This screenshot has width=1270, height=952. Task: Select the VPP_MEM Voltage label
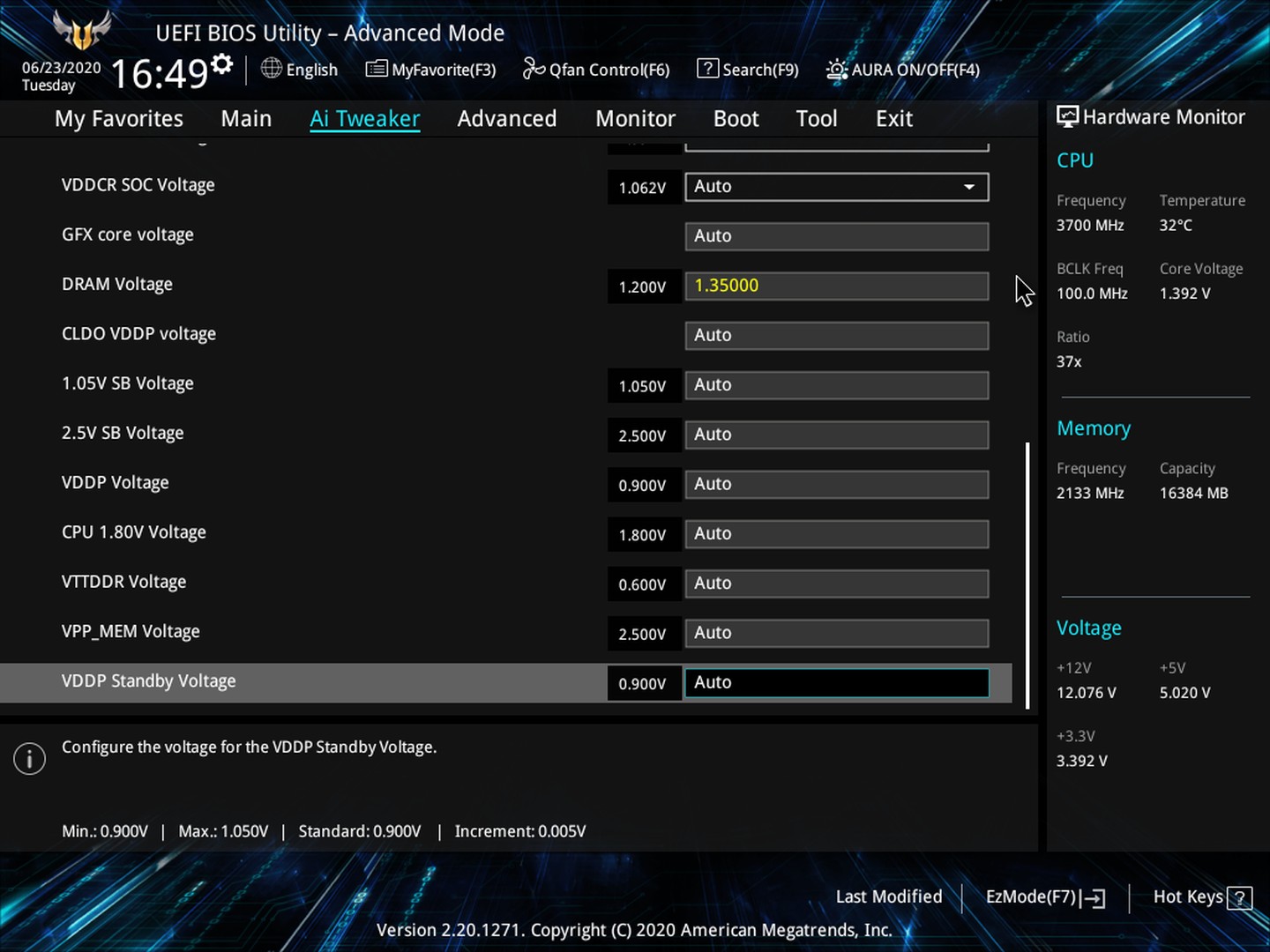click(x=131, y=631)
